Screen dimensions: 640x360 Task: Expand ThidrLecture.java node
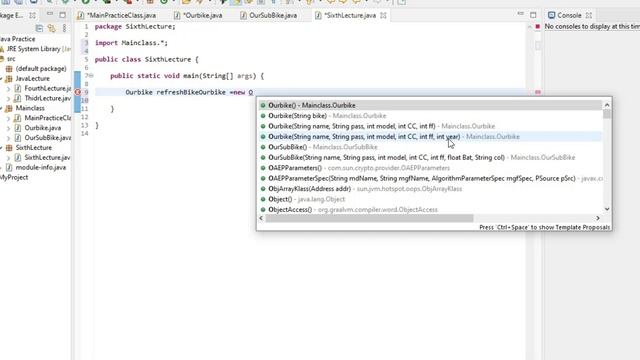click(x=8, y=98)
